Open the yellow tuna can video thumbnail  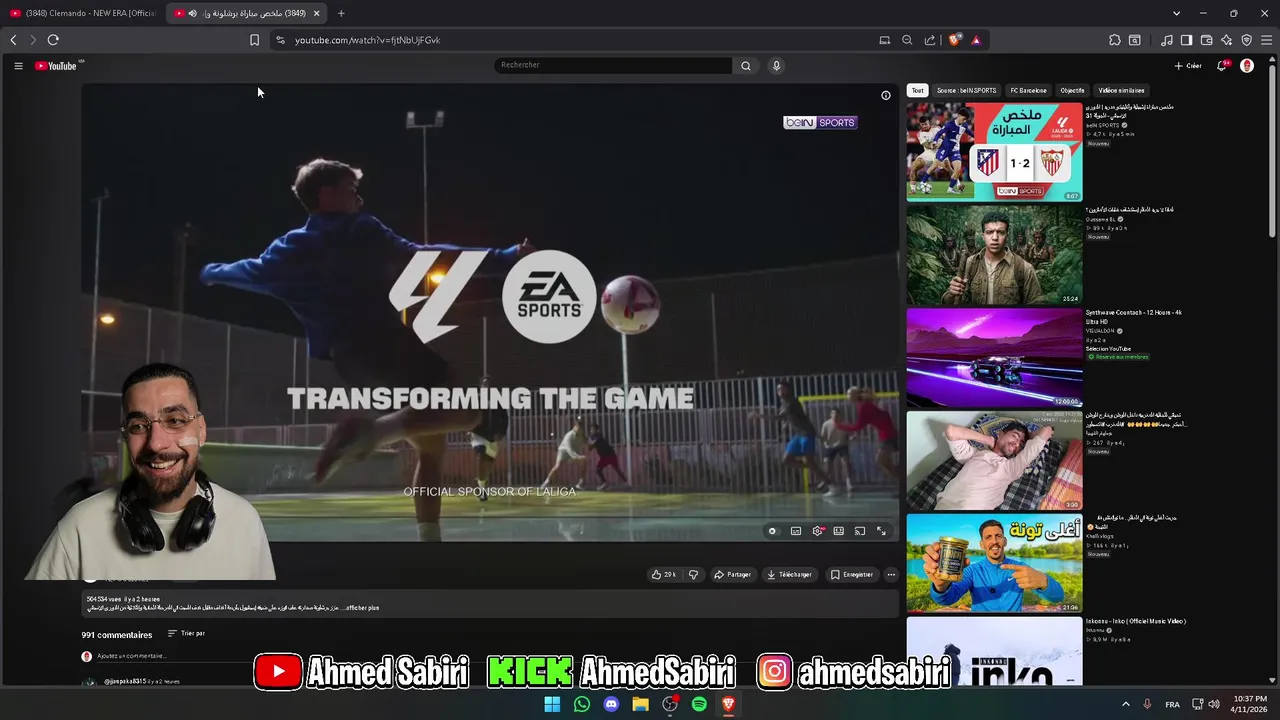pyautogui.click(x=994, y=563)
